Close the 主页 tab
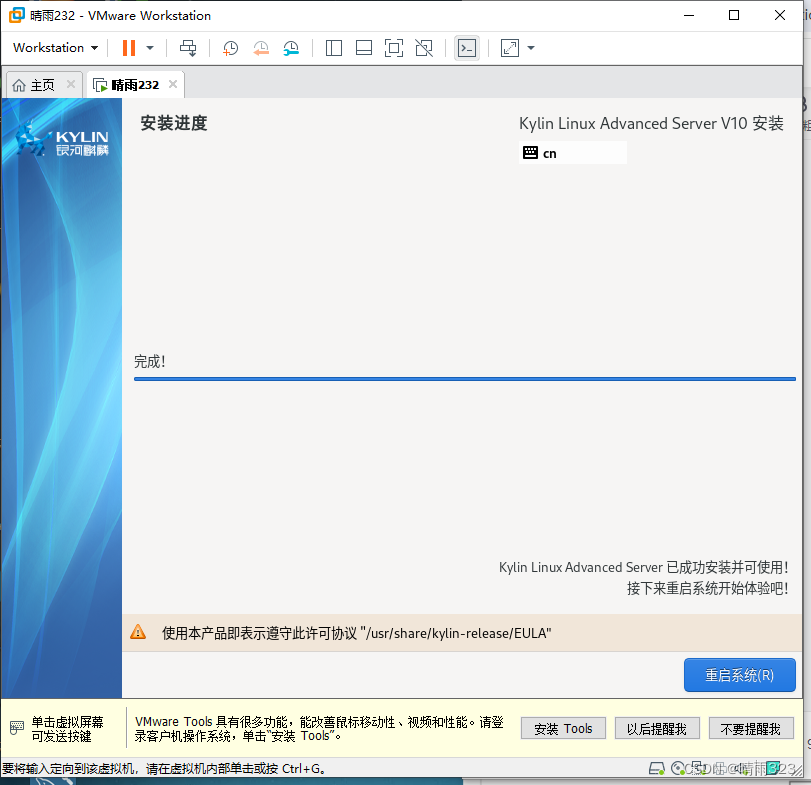 pos(71,84)
